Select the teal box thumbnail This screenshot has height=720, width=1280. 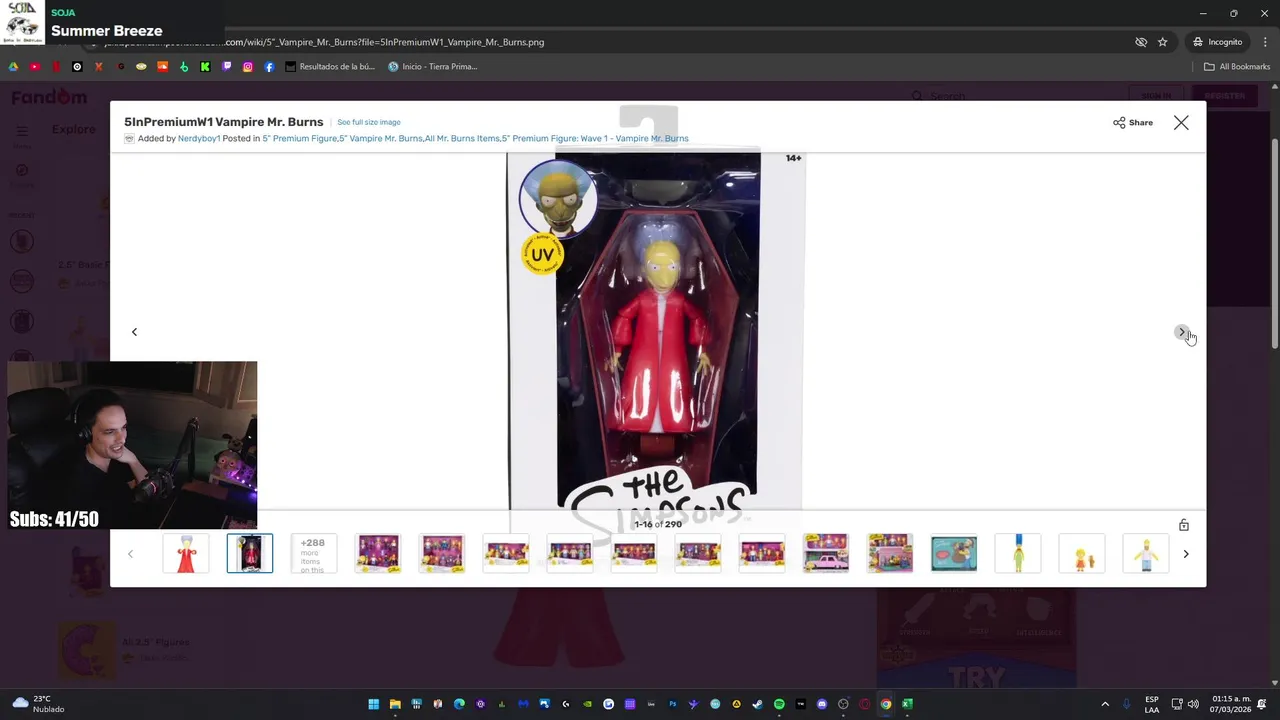pyautogui.click(x=954, y=553)
